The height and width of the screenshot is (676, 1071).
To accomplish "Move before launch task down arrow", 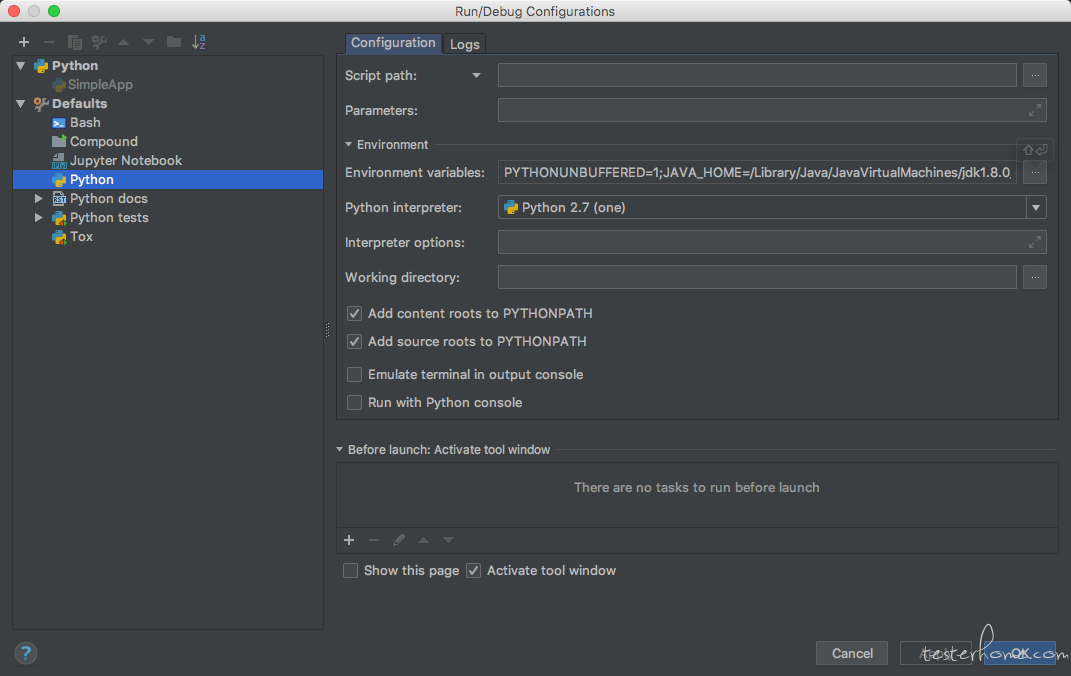I will coord(448,540).
